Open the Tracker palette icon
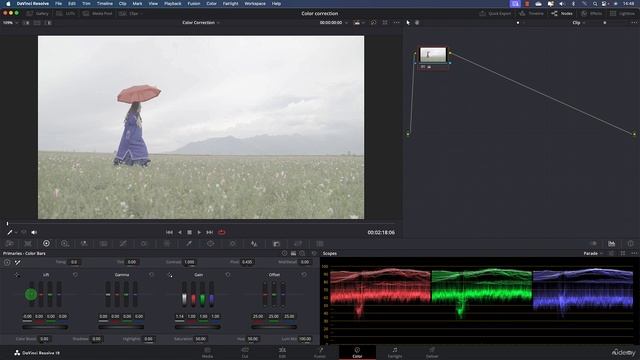Screen dimensions: 640x360 (233, 244)
